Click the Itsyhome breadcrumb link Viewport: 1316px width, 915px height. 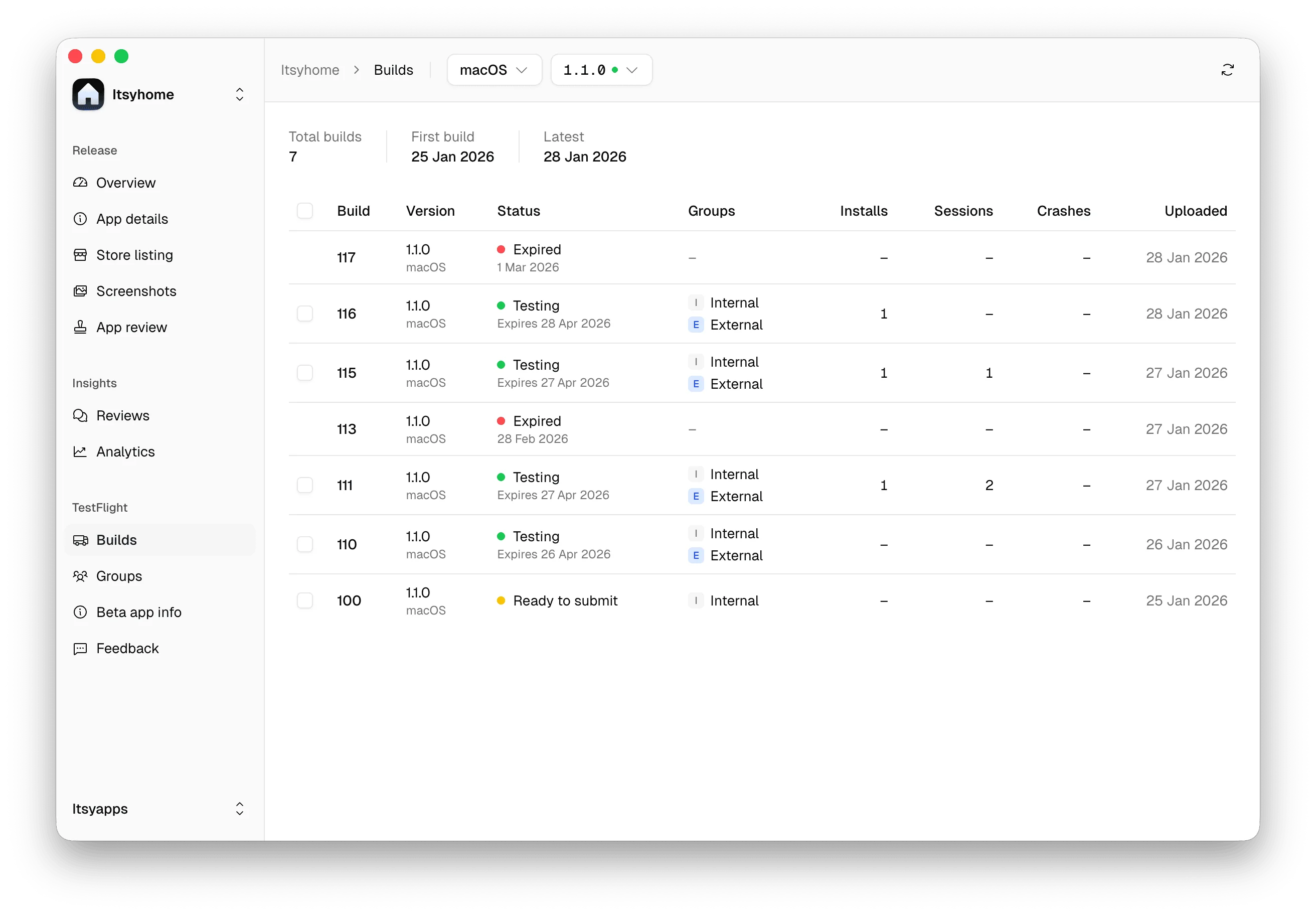(x=310, y=69)
